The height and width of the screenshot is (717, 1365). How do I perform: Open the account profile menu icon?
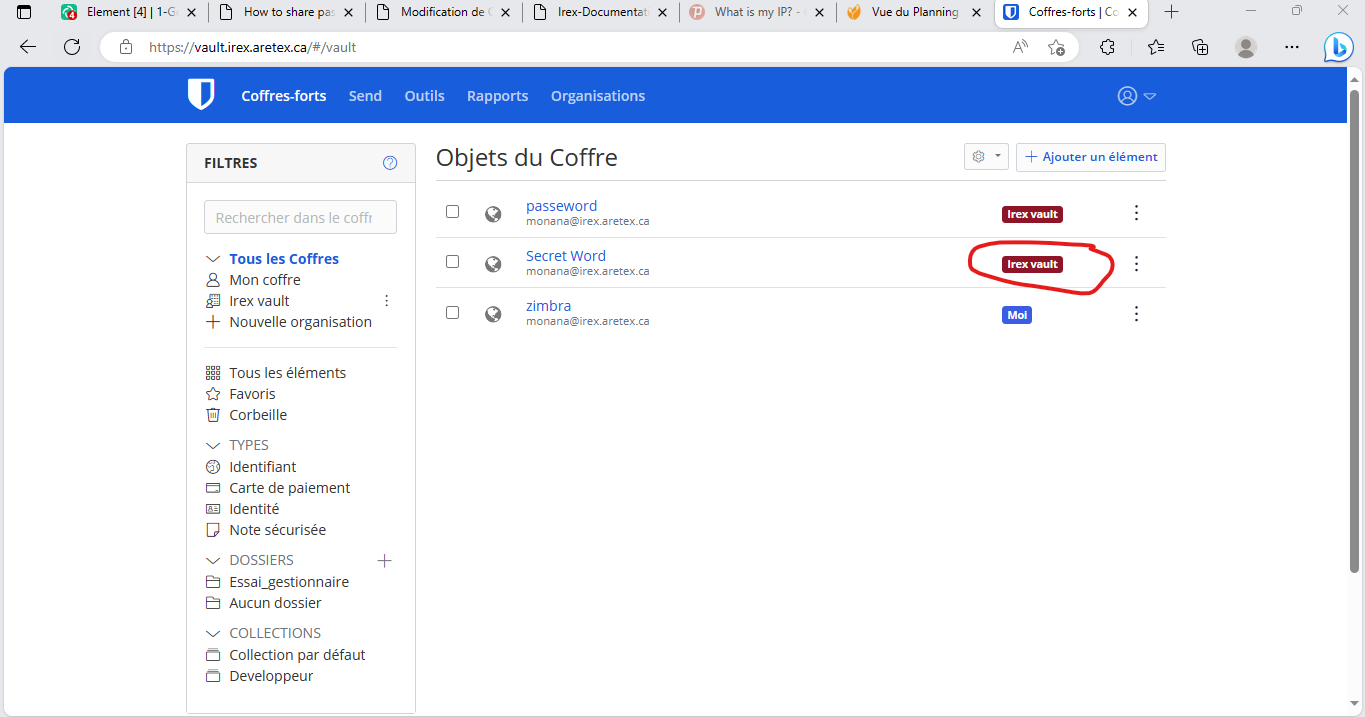point(1127,96)
